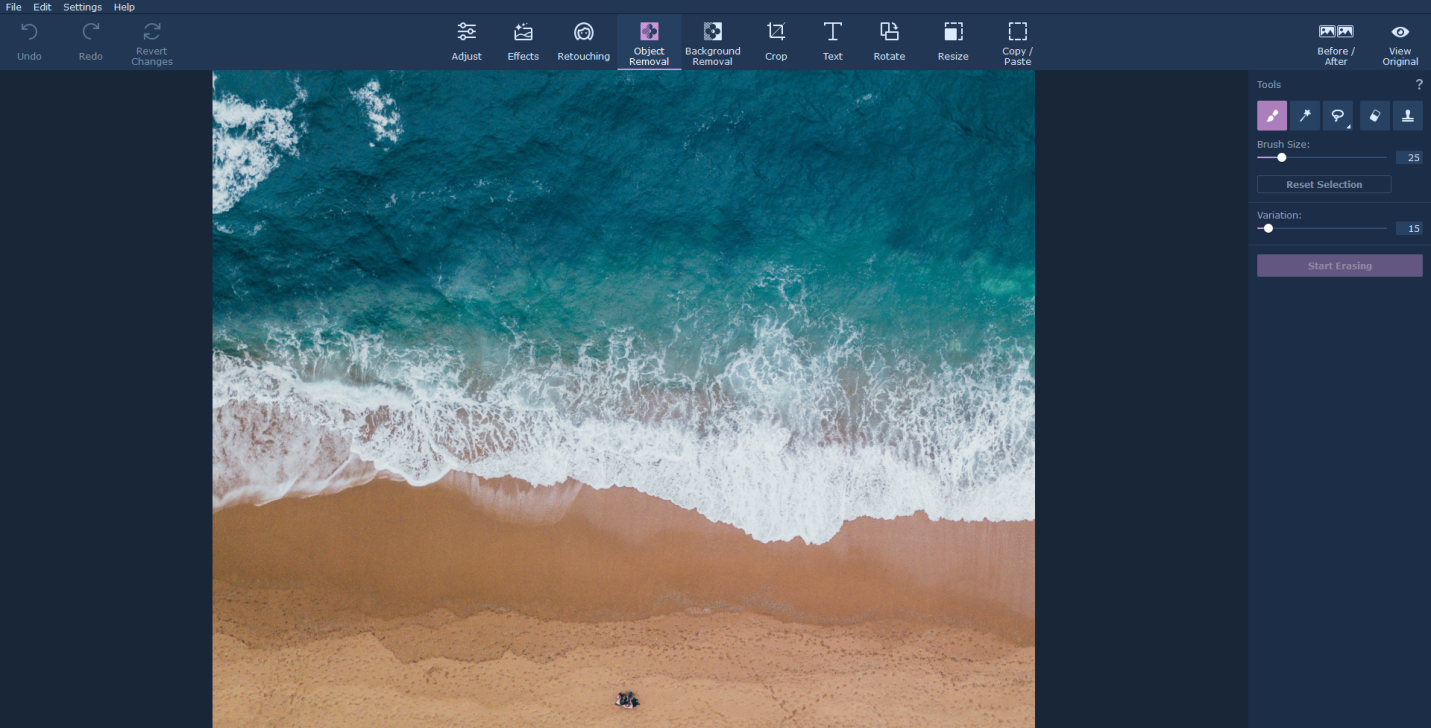Viewport: 1431px width, 728px height.
Task: Click the Start Erasing button
Action: coord(1339,266)
